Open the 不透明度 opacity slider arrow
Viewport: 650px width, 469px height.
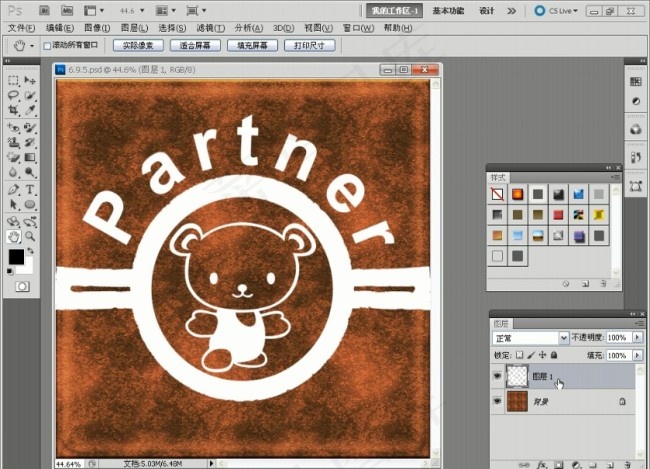pyautogui.click(x=636, y=339)
